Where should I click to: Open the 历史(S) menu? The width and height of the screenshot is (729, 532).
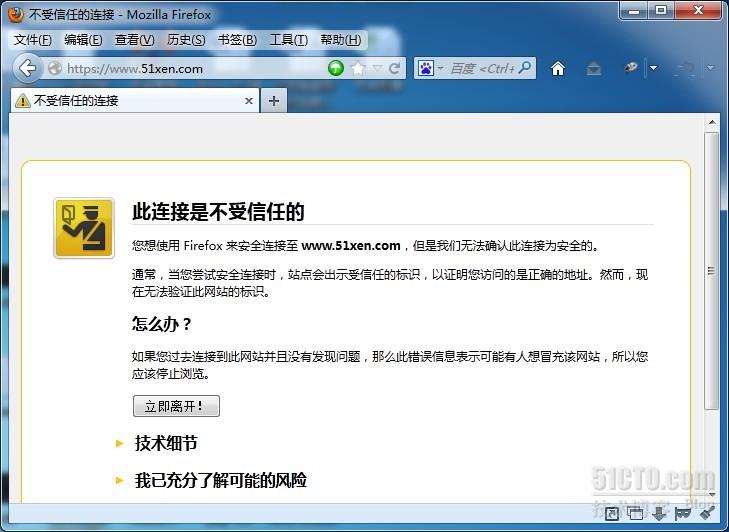[x=186, y=40]
